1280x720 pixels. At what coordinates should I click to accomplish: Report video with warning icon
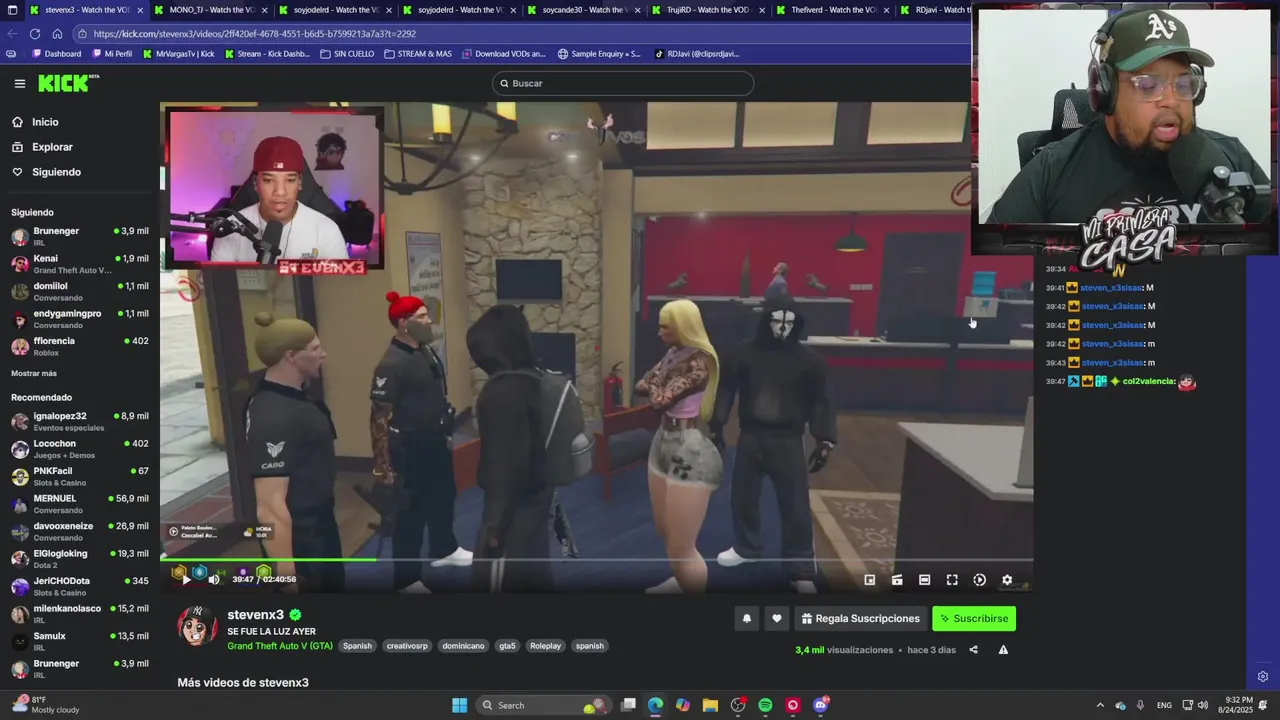(1003, 650)
